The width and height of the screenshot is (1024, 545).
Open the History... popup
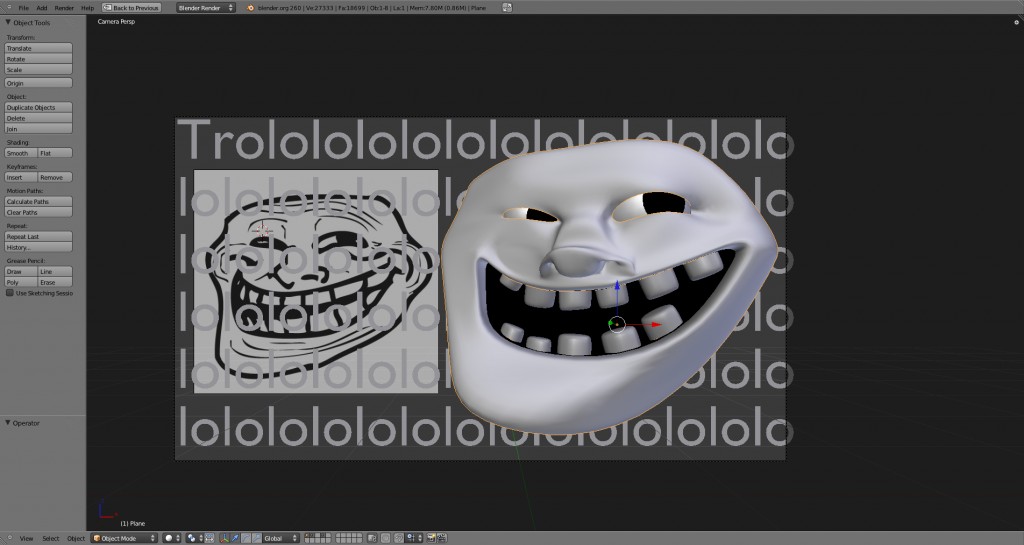39,247
